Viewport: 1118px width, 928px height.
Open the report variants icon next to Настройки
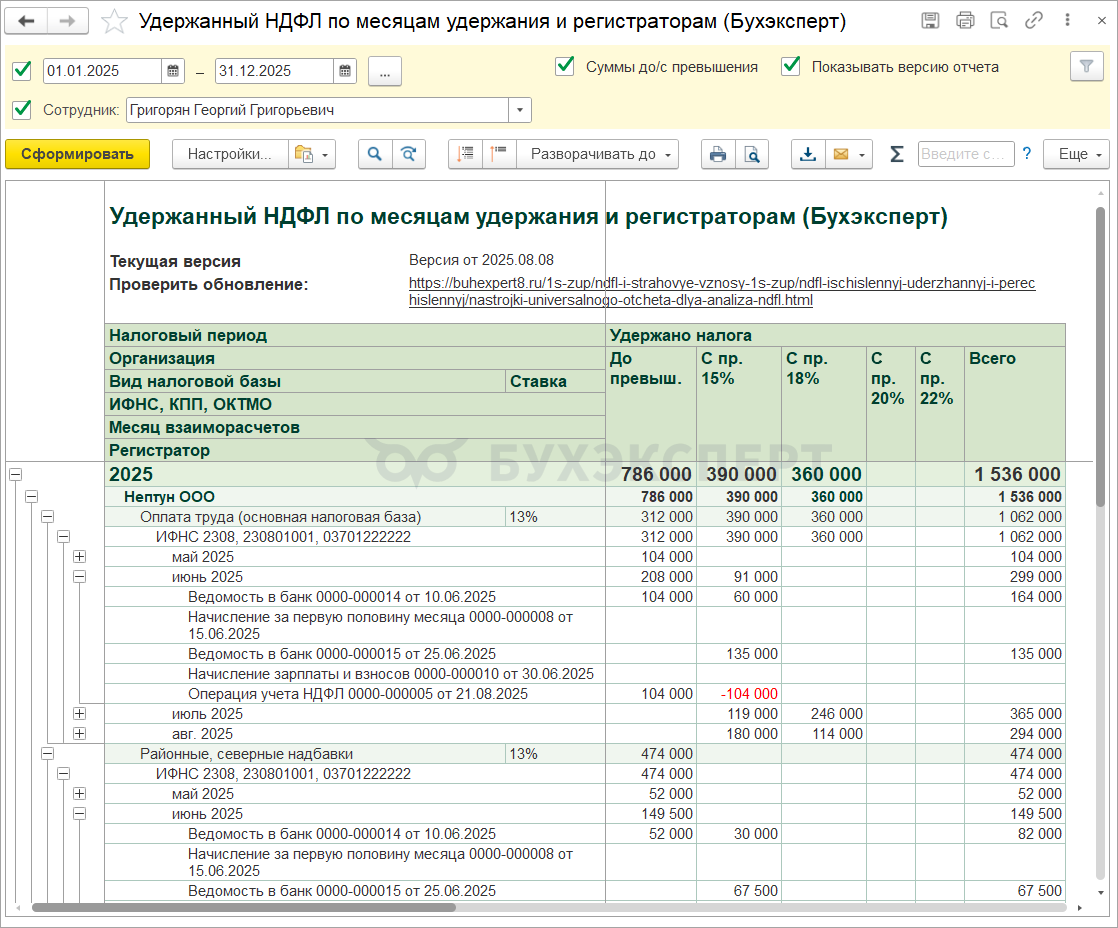coord(311,154)
